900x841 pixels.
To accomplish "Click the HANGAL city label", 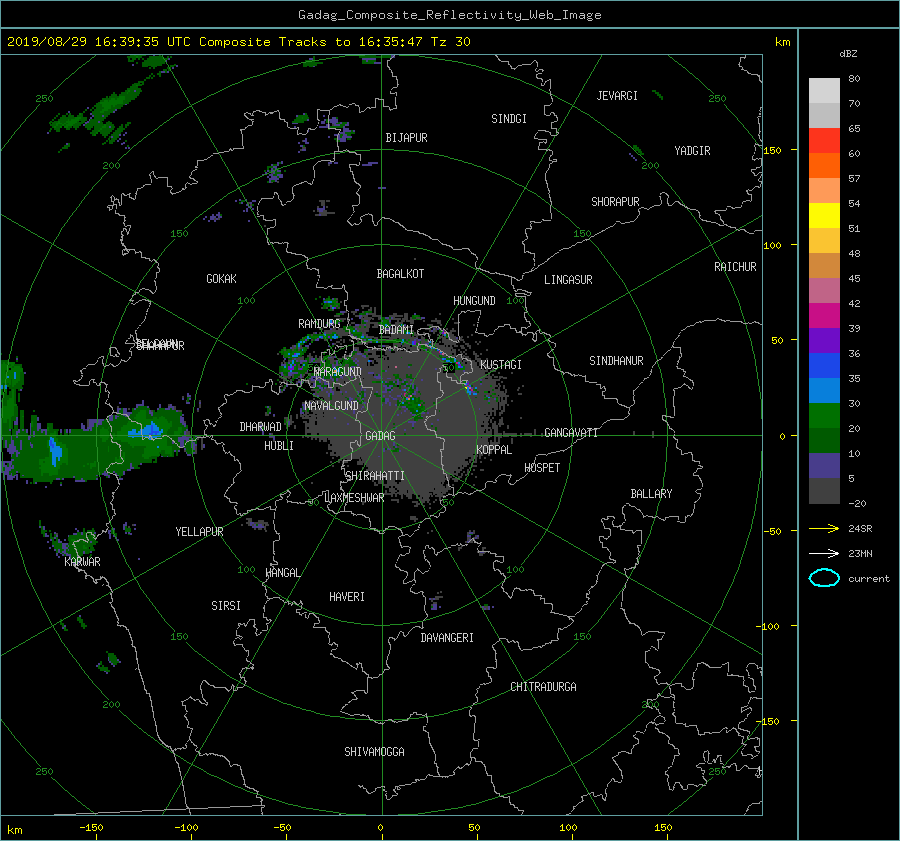I will tap(282, 573).
